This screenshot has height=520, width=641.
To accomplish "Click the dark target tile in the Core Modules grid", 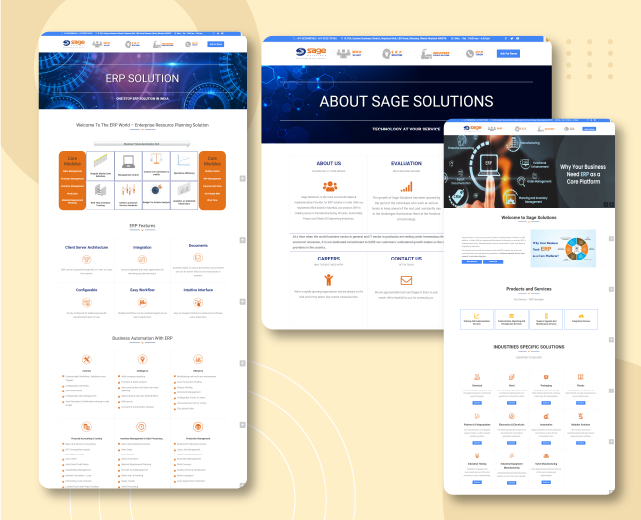I will [156, 195].
